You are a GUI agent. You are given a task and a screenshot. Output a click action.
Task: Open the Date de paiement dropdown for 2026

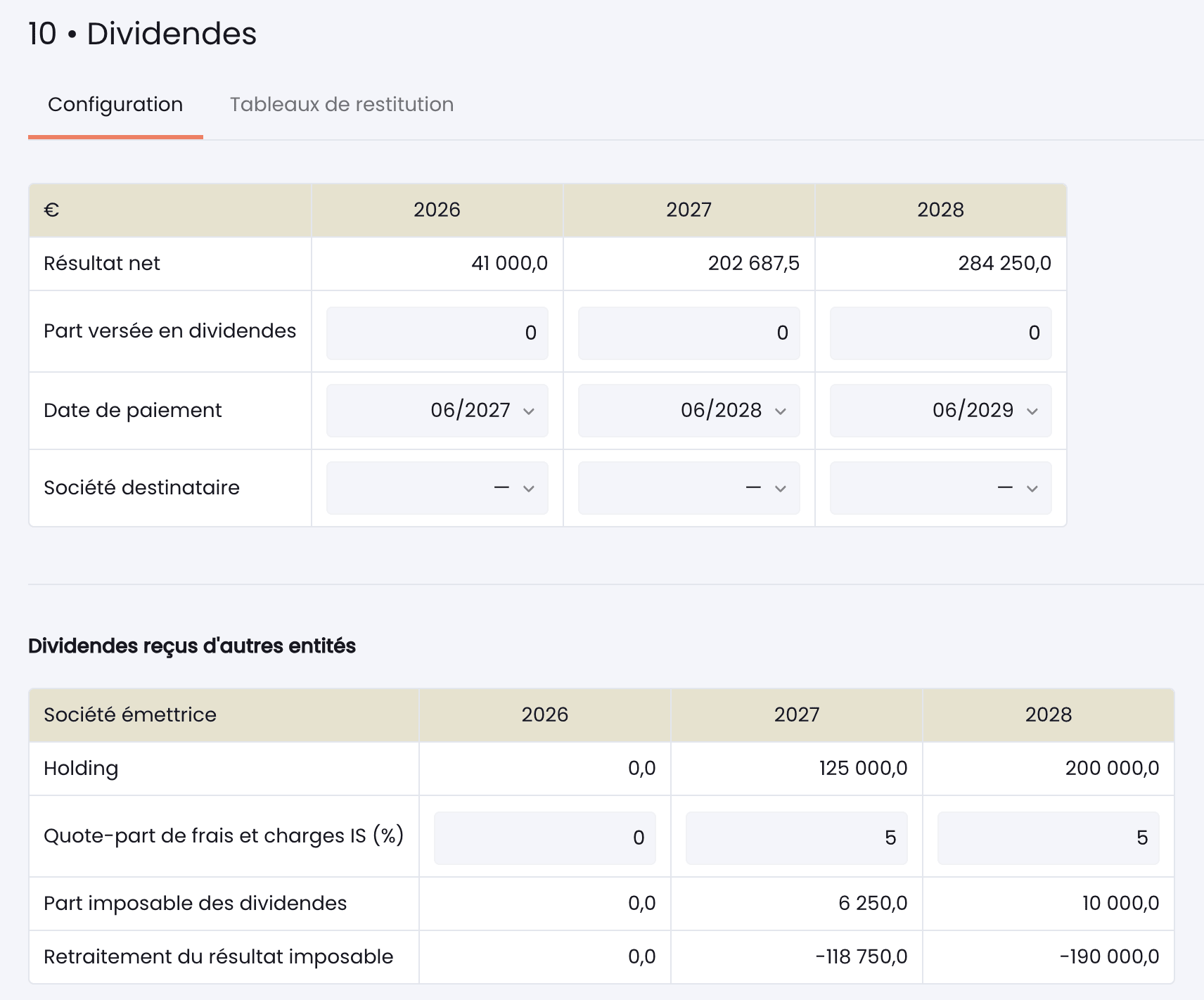pyautogui.click(x=437, y=410)
